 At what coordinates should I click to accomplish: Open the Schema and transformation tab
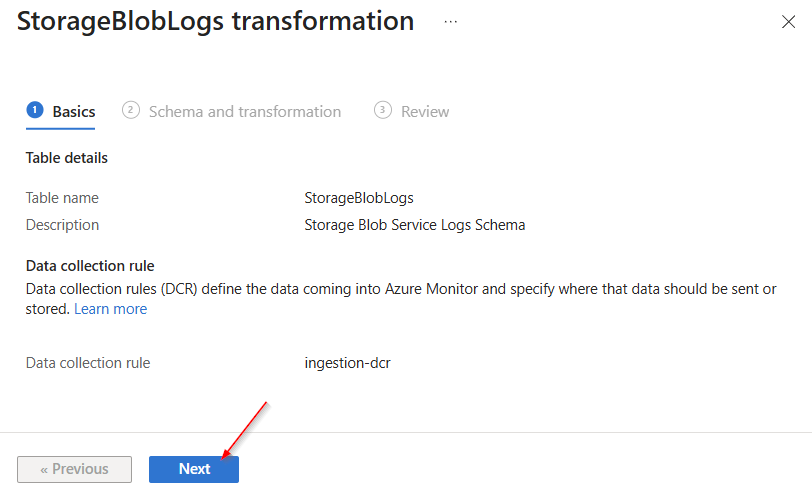click(x=244, y=112)
